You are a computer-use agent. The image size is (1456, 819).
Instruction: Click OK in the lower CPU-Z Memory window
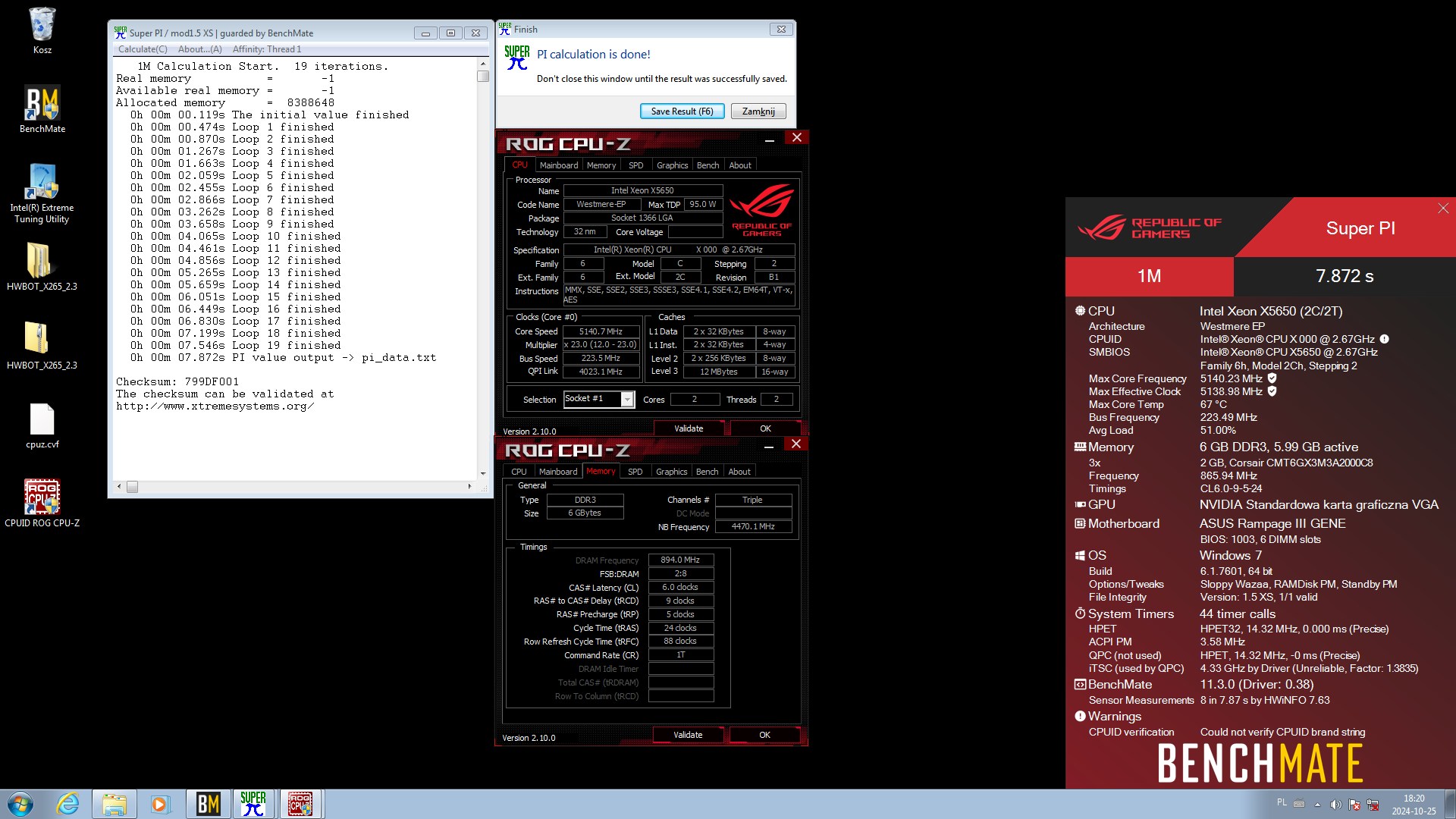click(x=764, y=735)
